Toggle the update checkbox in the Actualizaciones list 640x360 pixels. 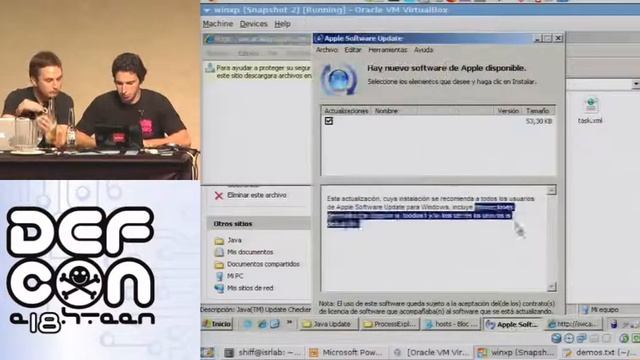point(329,121)
